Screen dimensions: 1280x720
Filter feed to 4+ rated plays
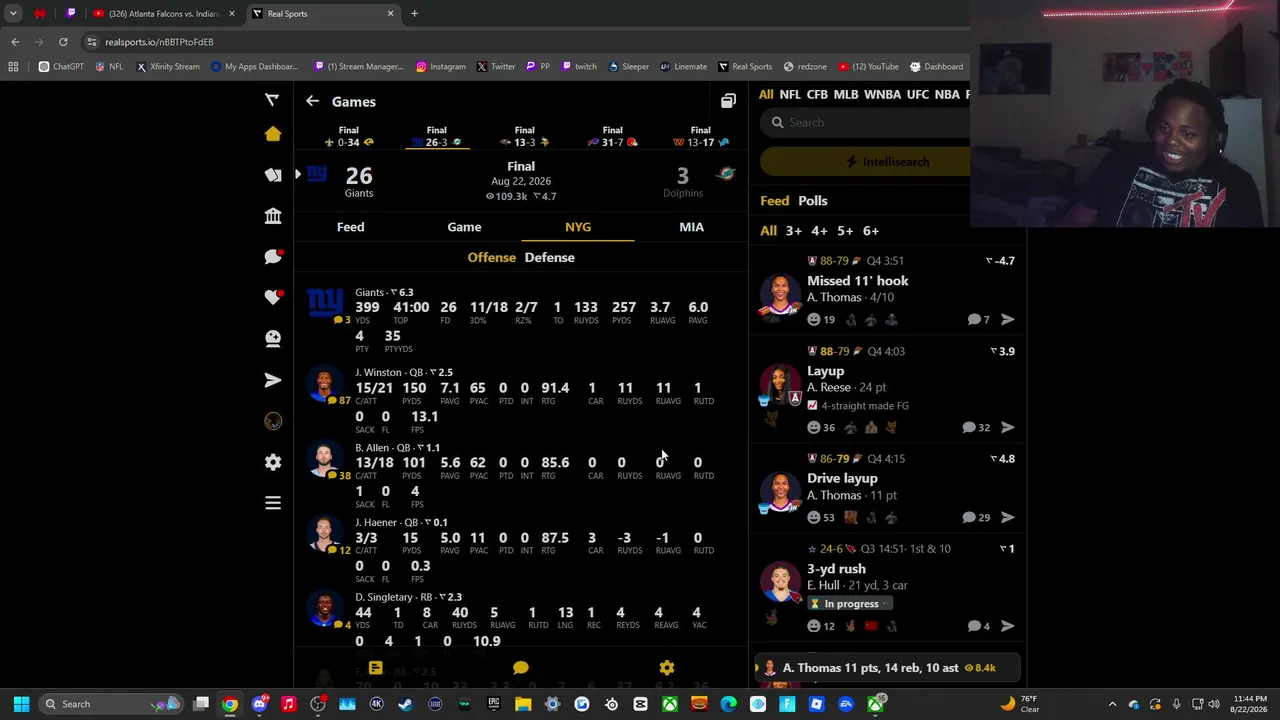[819, 231]
